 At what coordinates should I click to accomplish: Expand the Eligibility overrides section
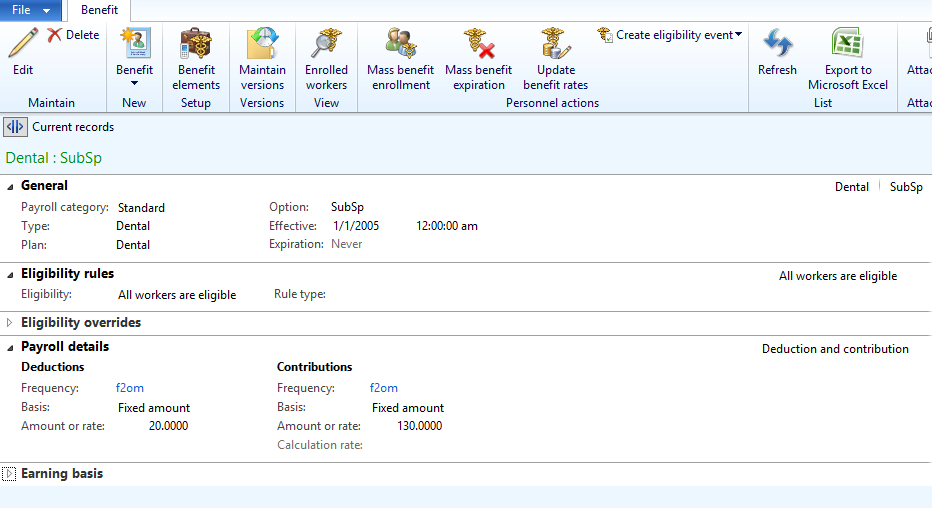(10, 323)
